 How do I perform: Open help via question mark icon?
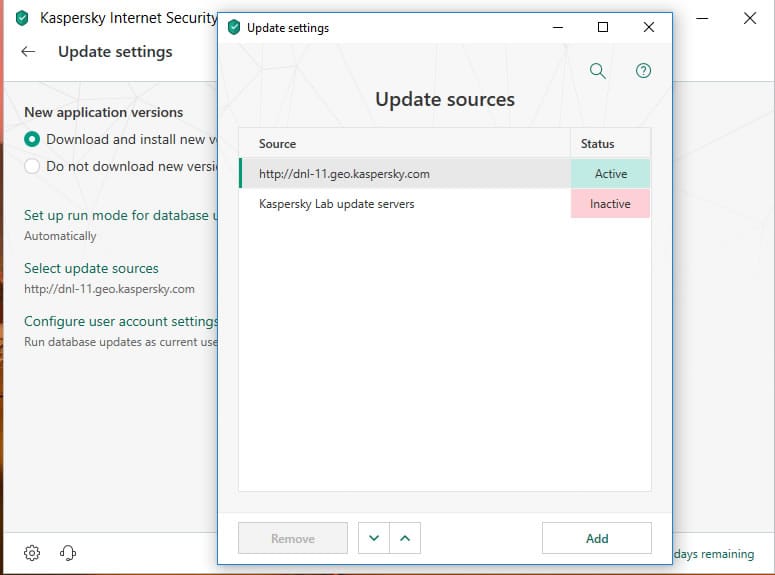643,71
